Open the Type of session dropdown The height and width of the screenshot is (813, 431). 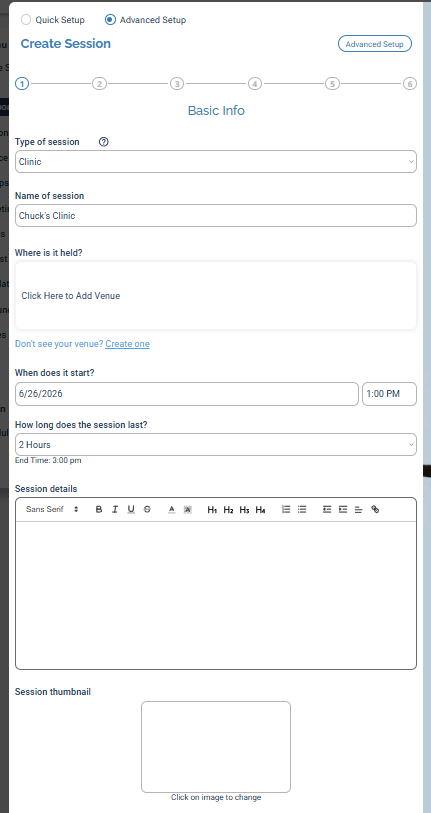(x=216, y=162)
